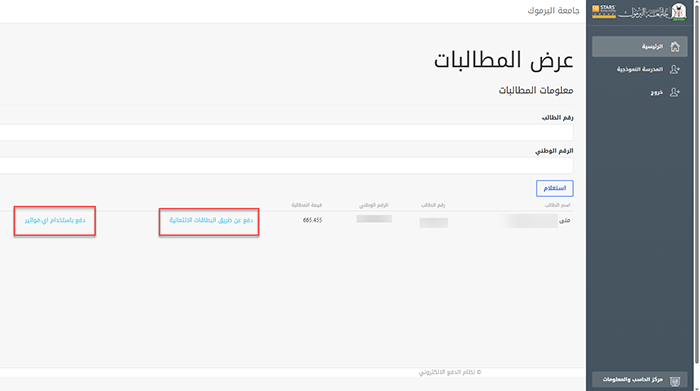Click the user icon next to خروج
700x391 pixels.
point(675,92)
